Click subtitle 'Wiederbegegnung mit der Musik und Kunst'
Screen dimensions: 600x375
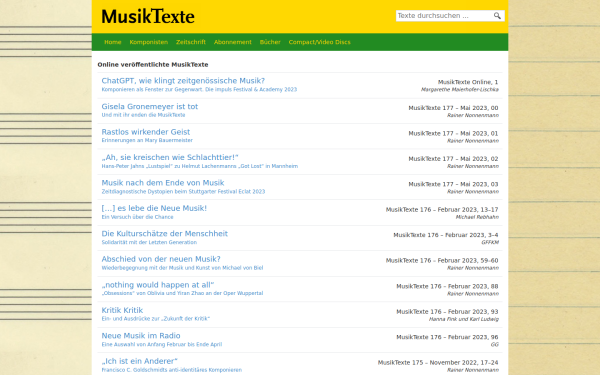click(x=182, y=268)
